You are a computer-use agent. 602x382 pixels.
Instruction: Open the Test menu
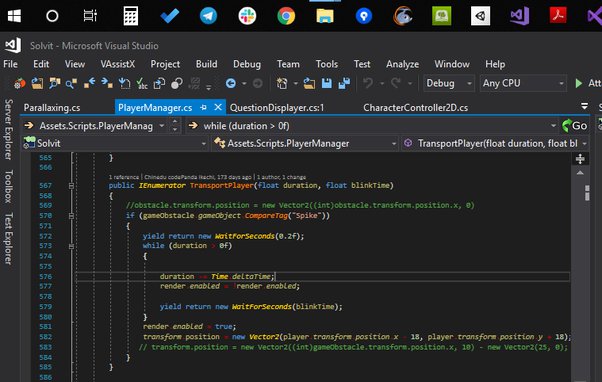(362, 64)
